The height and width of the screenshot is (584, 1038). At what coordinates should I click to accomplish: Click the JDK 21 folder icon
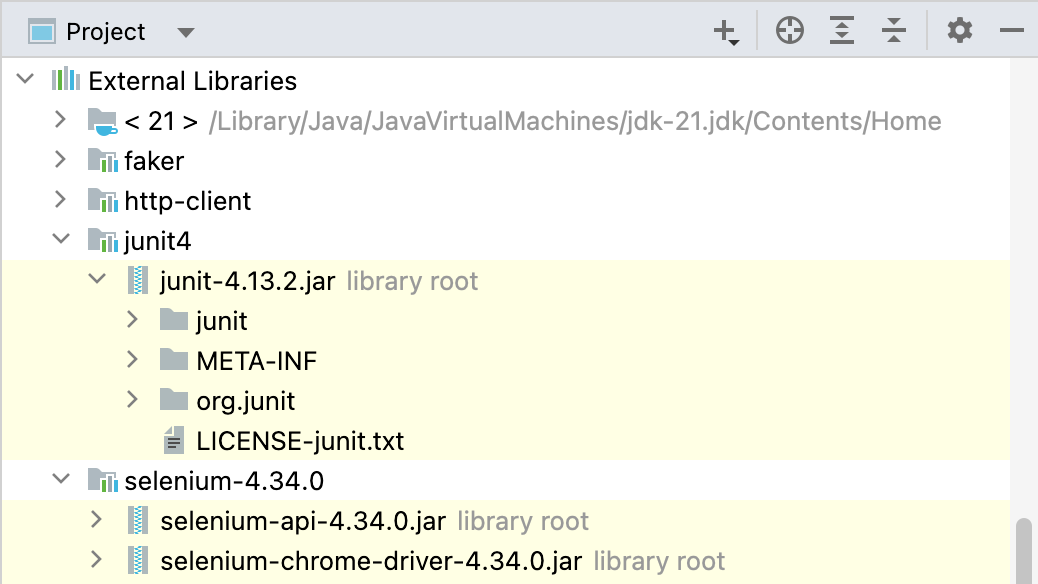(x=103, y=121)
